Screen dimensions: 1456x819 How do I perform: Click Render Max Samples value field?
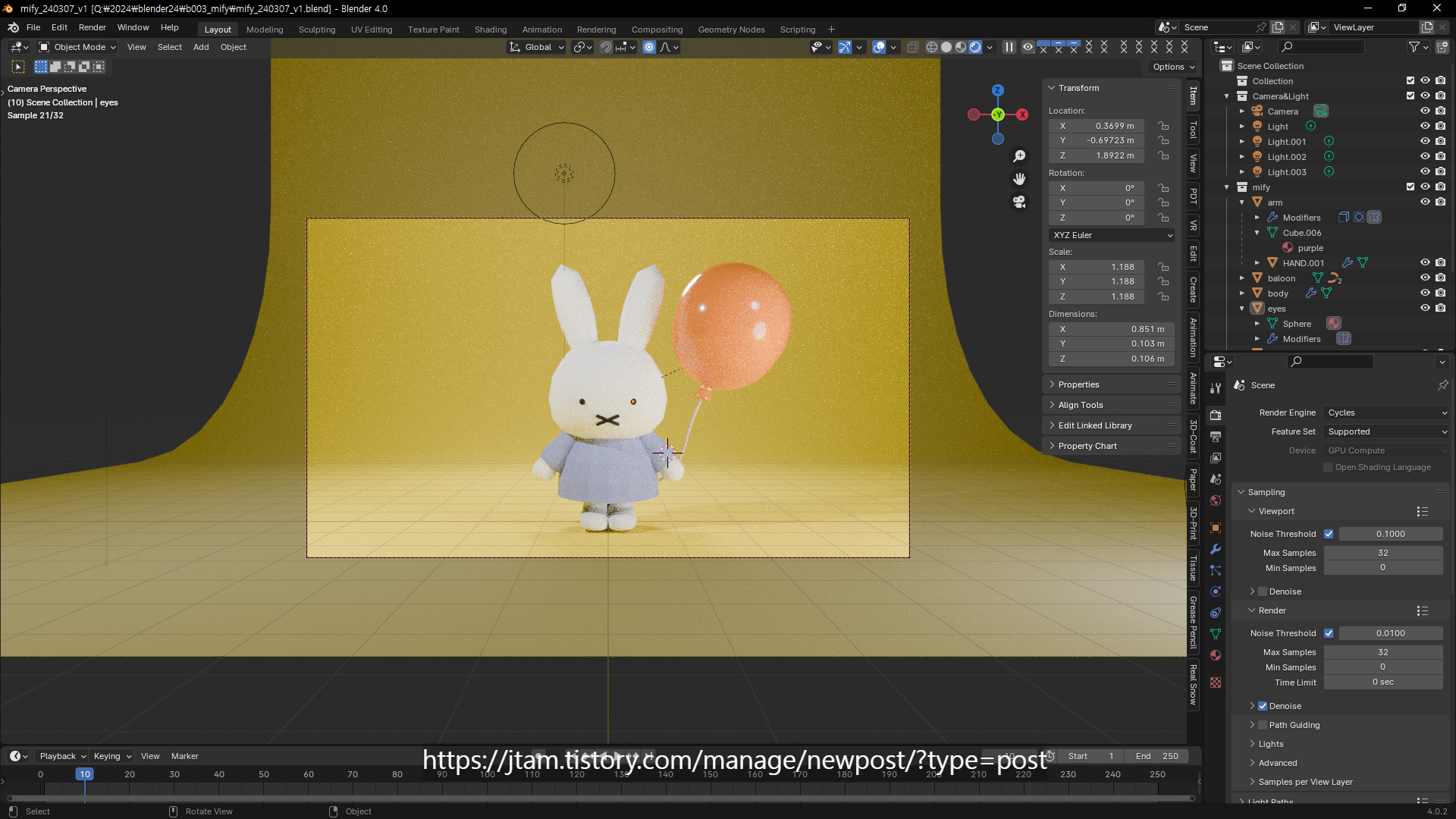coord(1382,652)
